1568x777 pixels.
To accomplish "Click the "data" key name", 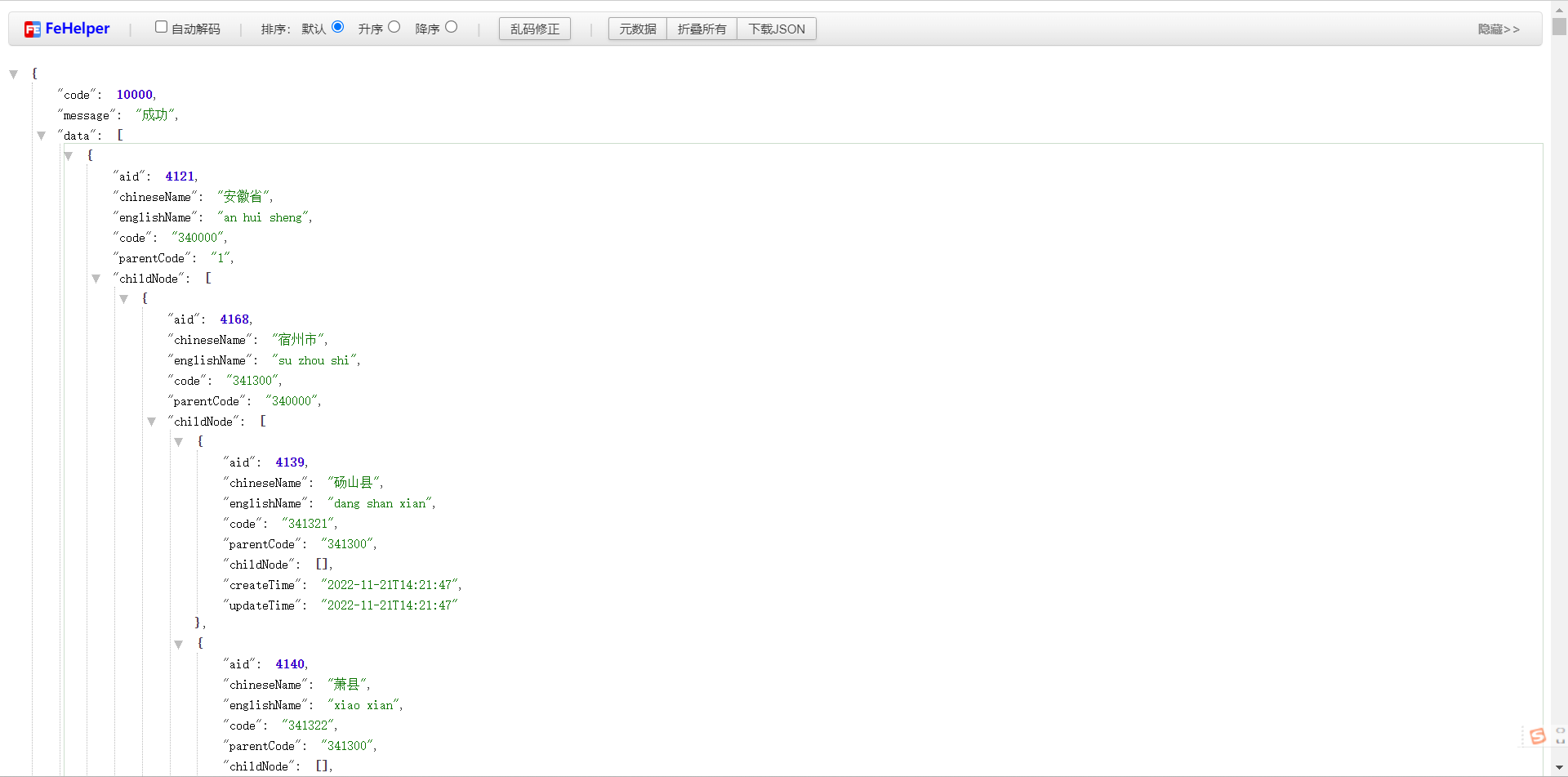I will (77, 136).
